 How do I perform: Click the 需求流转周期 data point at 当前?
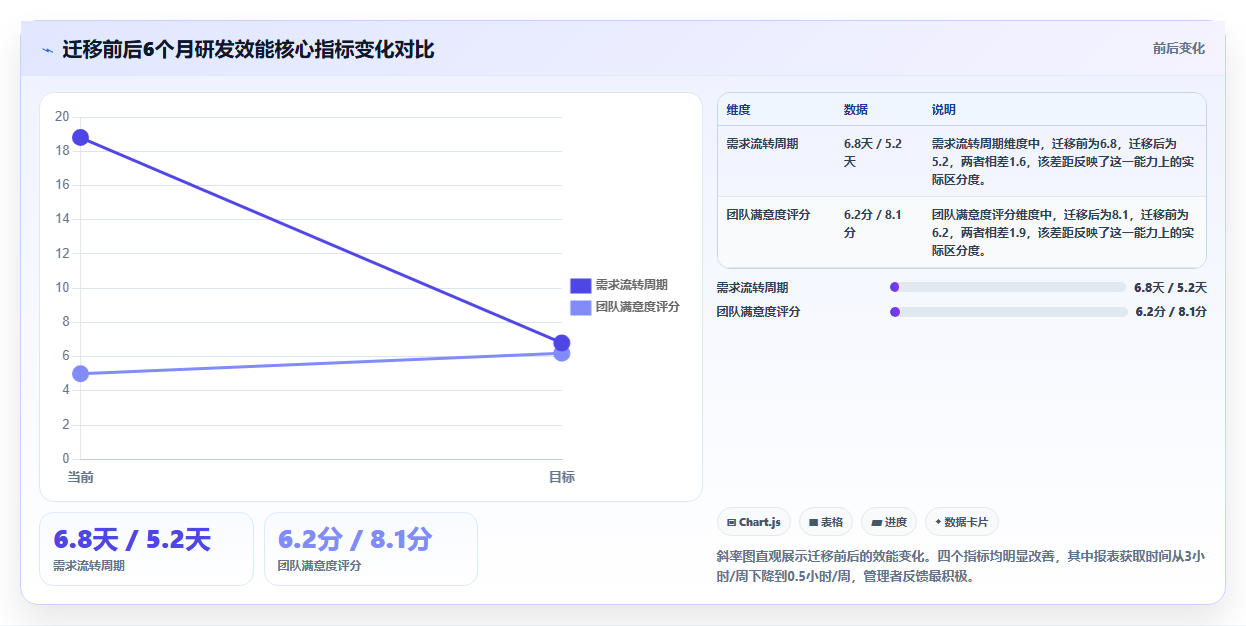[80, 137]
